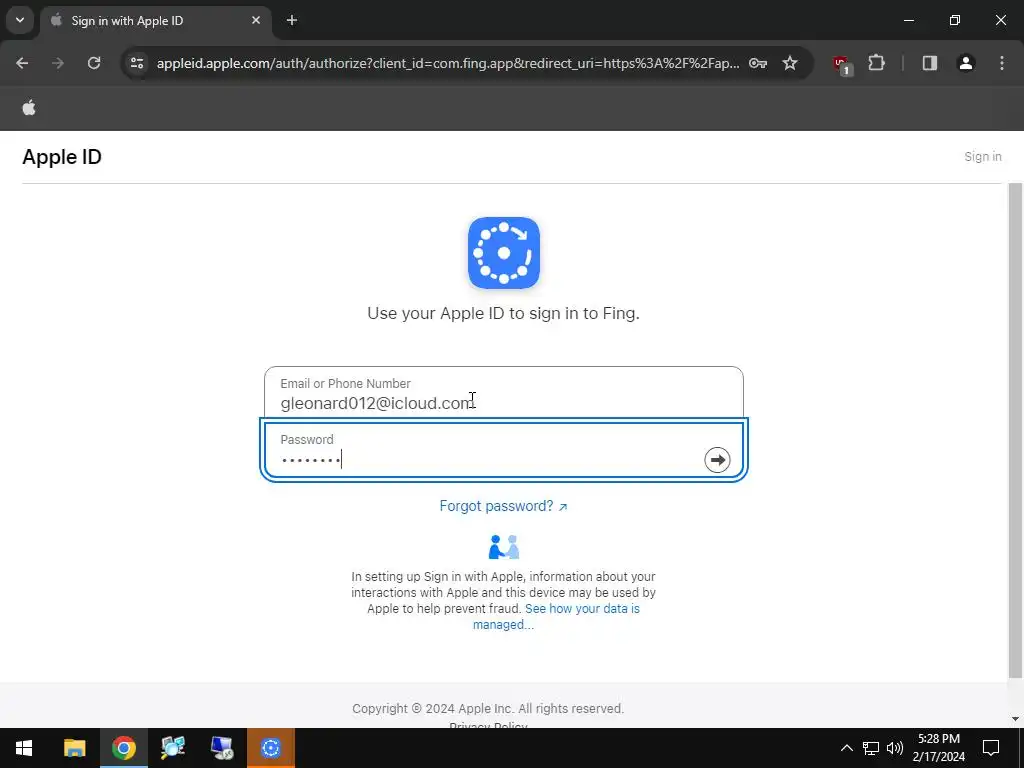
Task: Open the volume tray icon
Action: click(895, 748)
